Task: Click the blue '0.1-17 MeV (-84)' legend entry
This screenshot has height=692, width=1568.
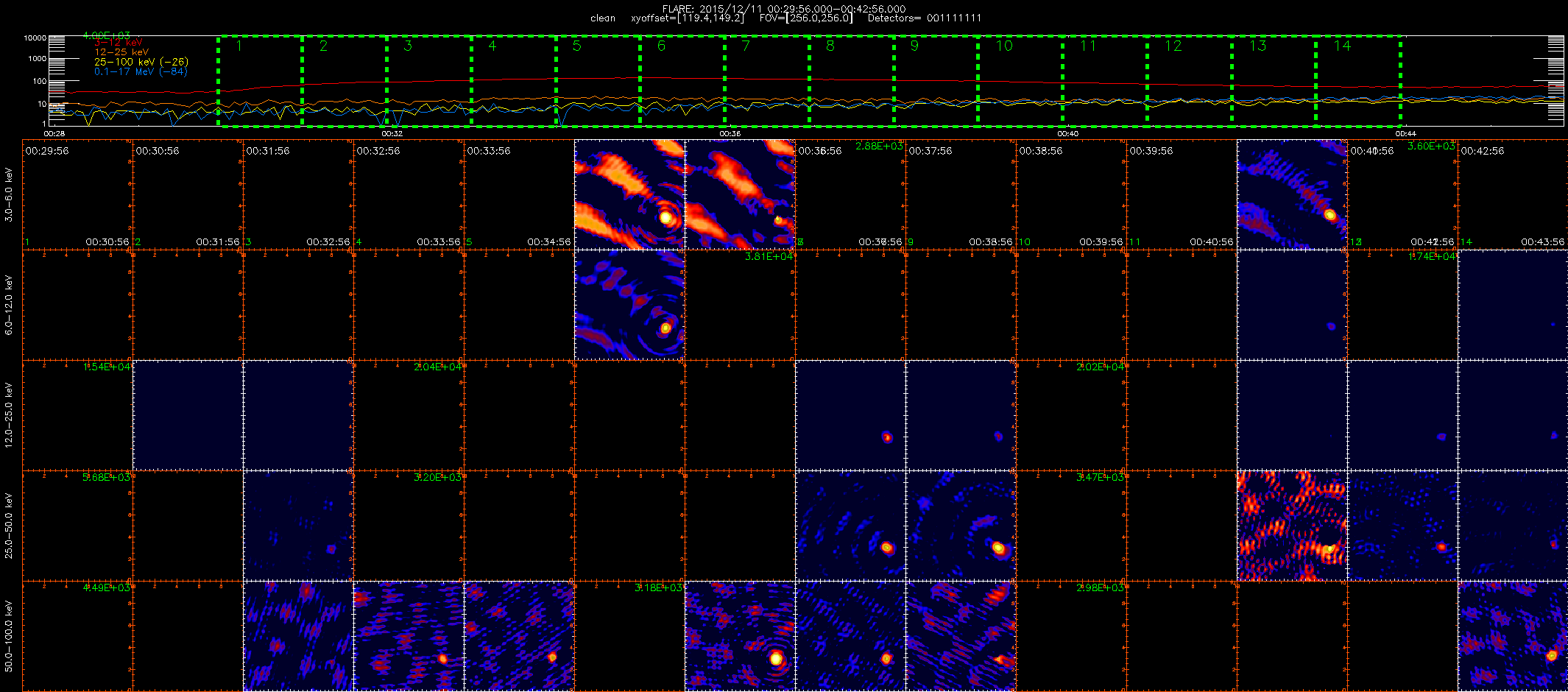Action: [141, 71]
